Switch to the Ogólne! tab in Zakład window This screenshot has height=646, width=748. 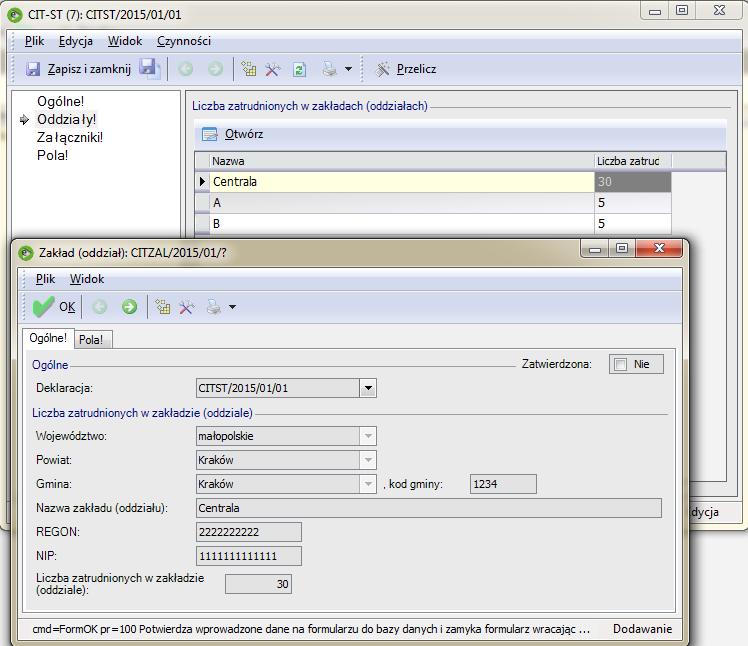pyautogui.click(x=48, y=338)
